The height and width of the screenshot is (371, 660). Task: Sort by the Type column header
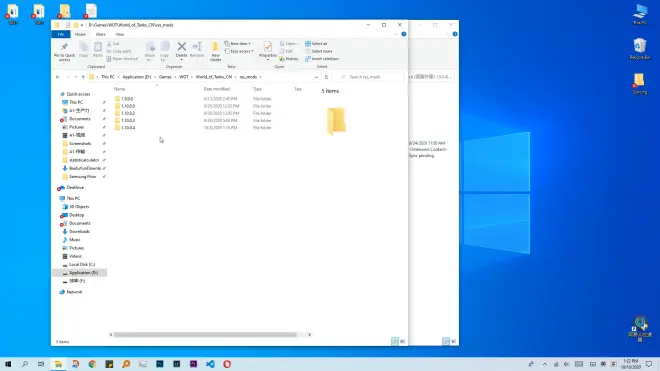(257, 89)
